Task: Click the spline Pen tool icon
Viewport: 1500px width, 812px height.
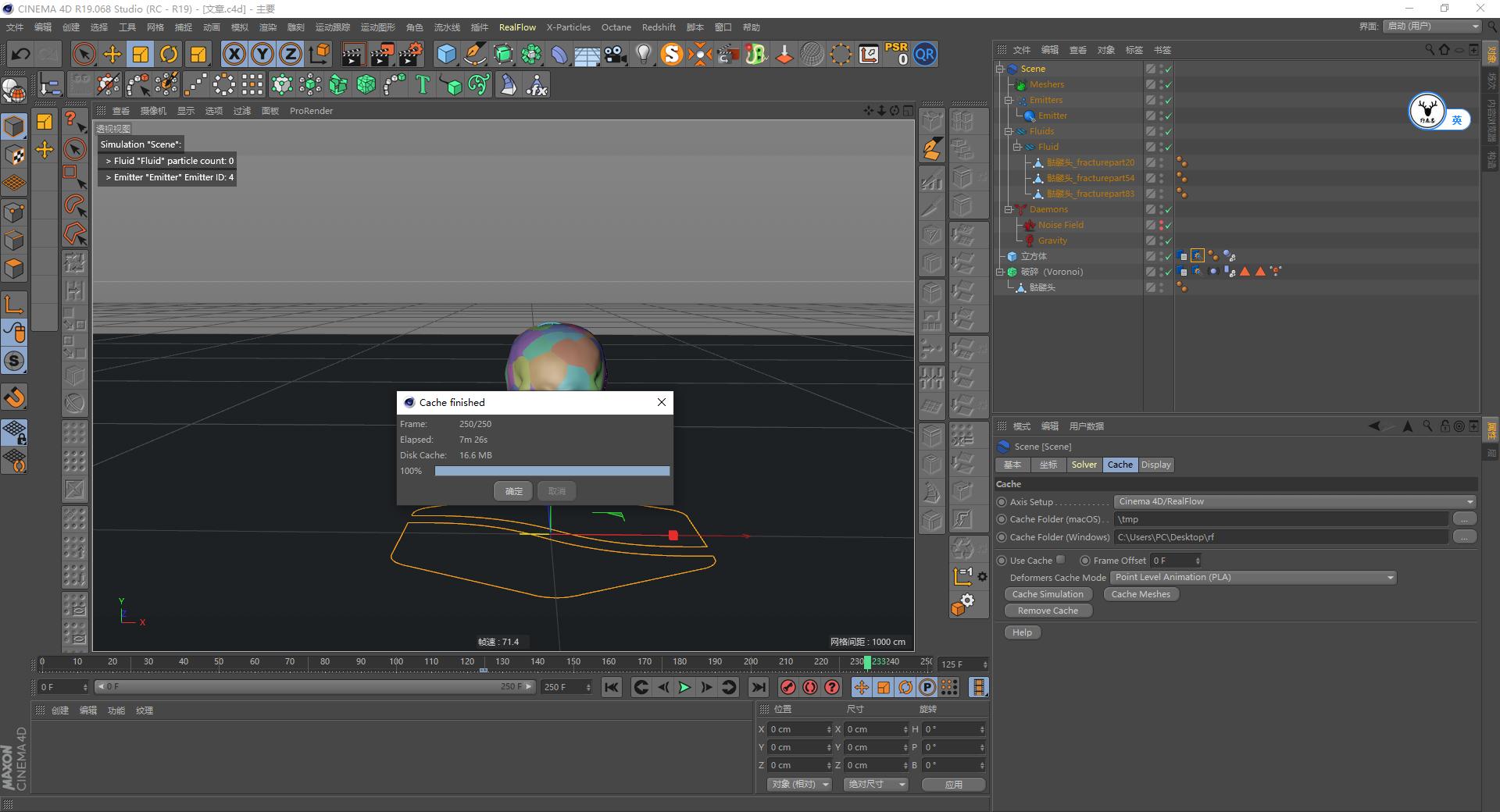Action: coord(475,54)
